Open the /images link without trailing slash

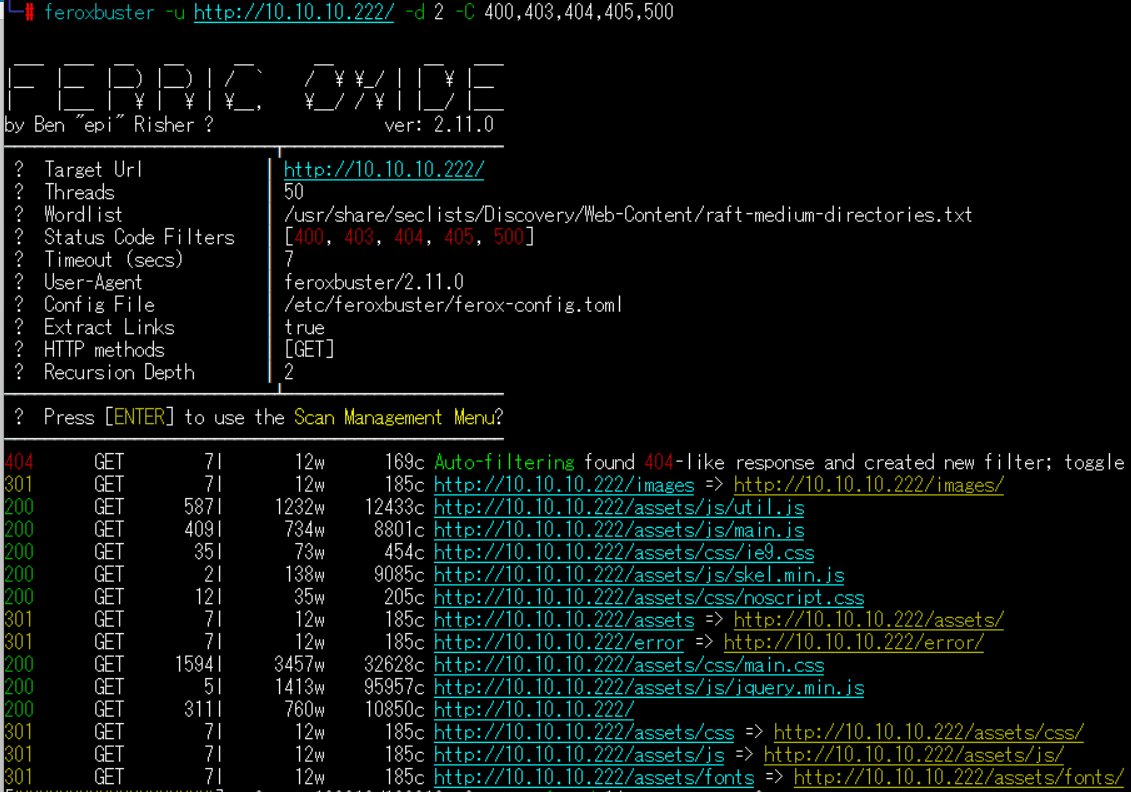(x=563, y=485)
